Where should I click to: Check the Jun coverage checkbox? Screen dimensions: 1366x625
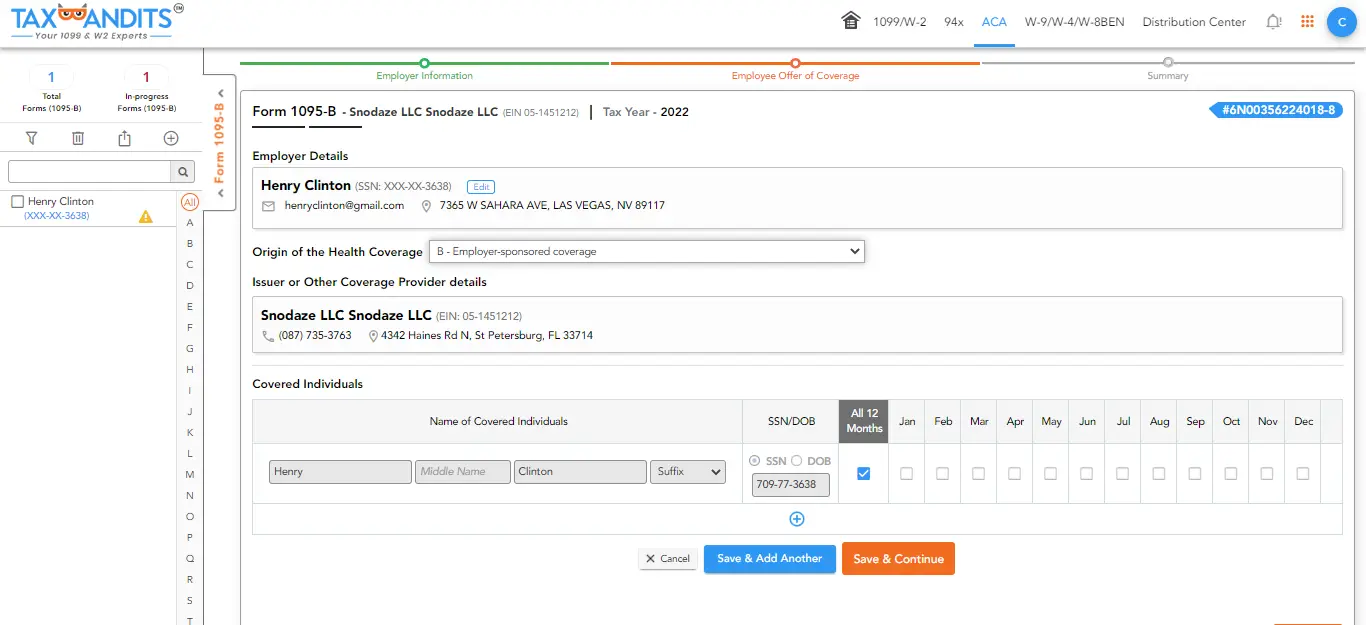1086,473
